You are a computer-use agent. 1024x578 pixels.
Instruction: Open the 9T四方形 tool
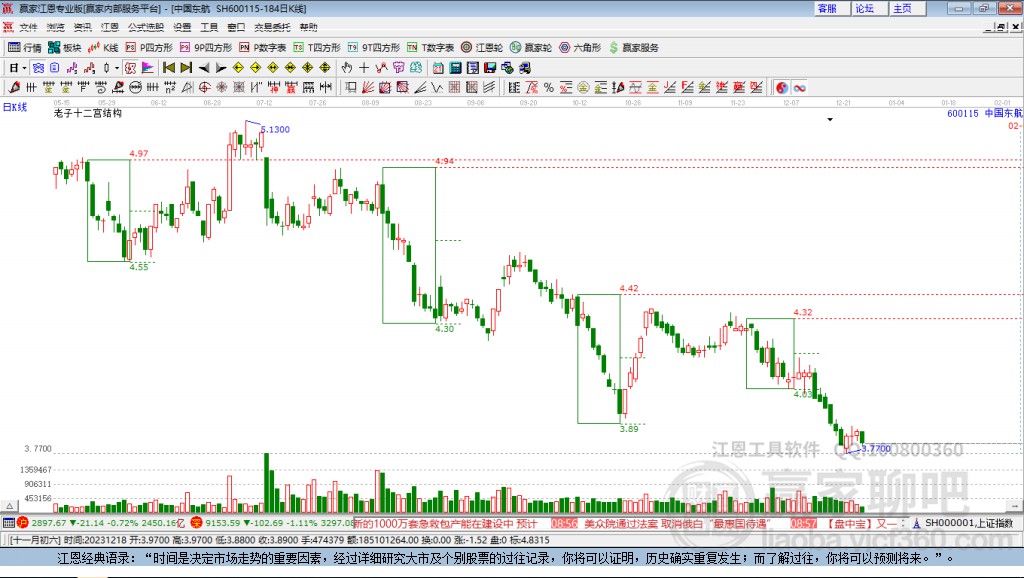pyautogui.click(x=374, y=48)
